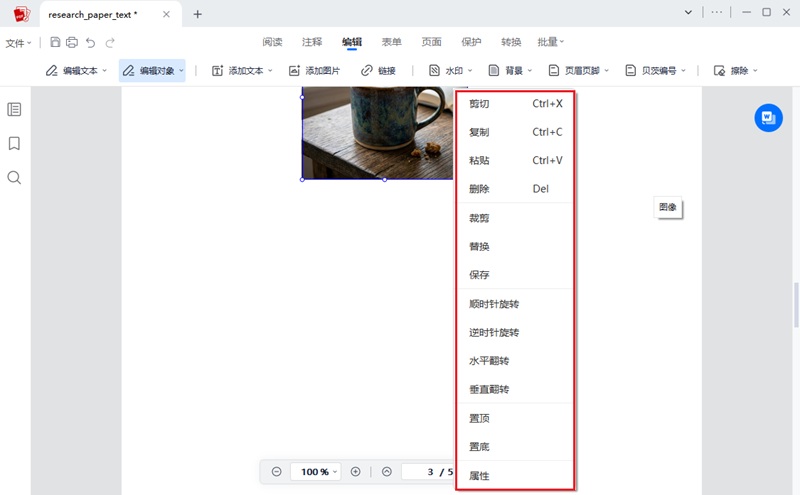The height and width of the screenshot is (495, 800).
Task: Open a new tab with plus icon
Action: [x=197, y=14]
